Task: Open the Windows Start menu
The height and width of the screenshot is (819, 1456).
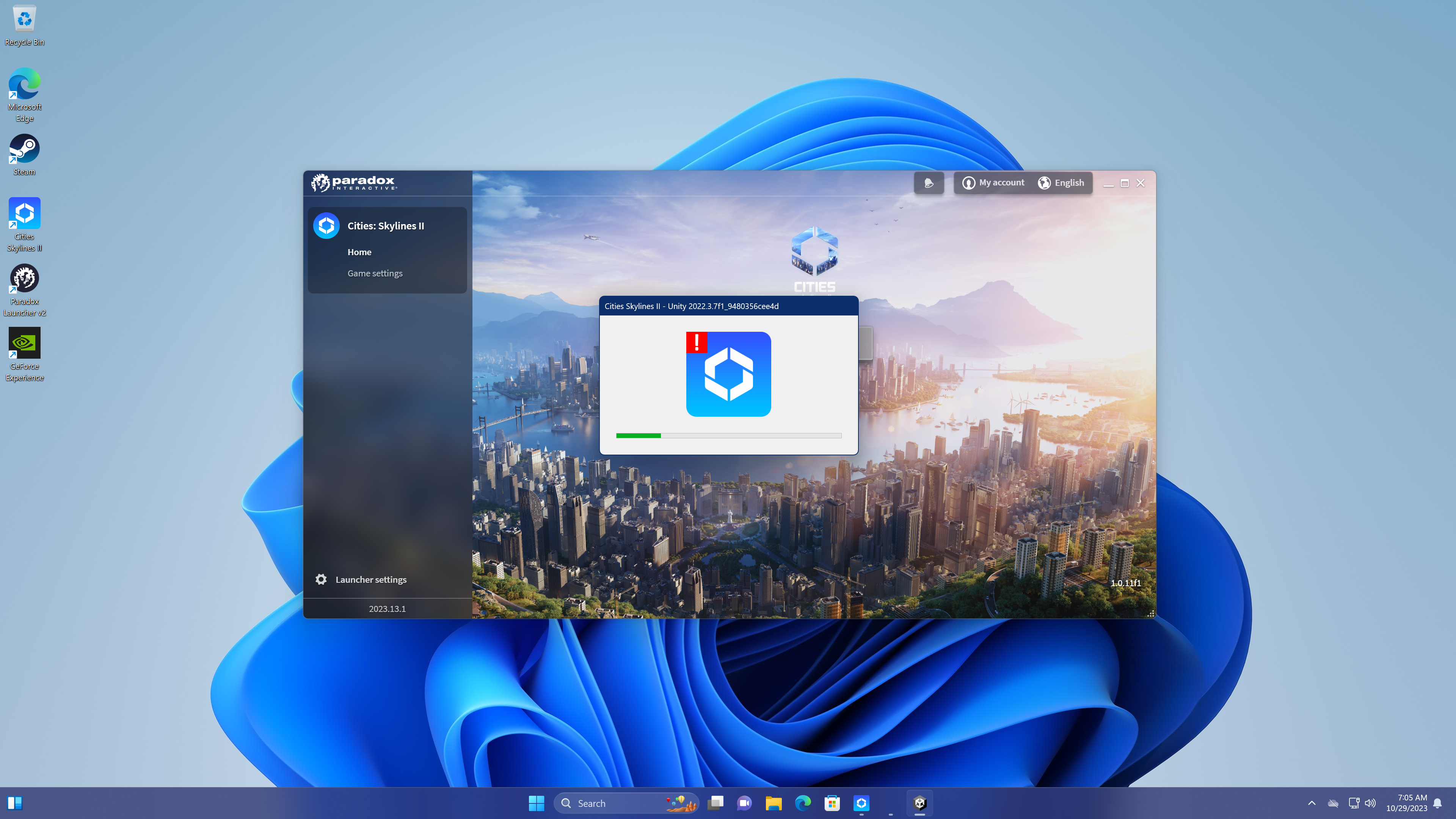Action: pos(536,803)
